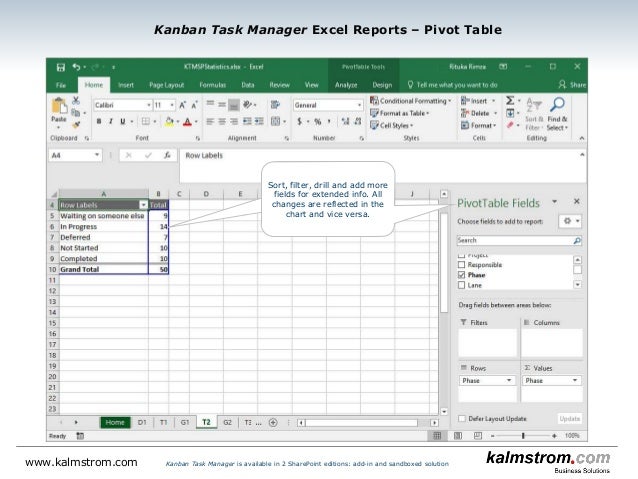Screen dimensions: 638x479
Task: Open the General number format dropdown
Action: tap(359, 105)
